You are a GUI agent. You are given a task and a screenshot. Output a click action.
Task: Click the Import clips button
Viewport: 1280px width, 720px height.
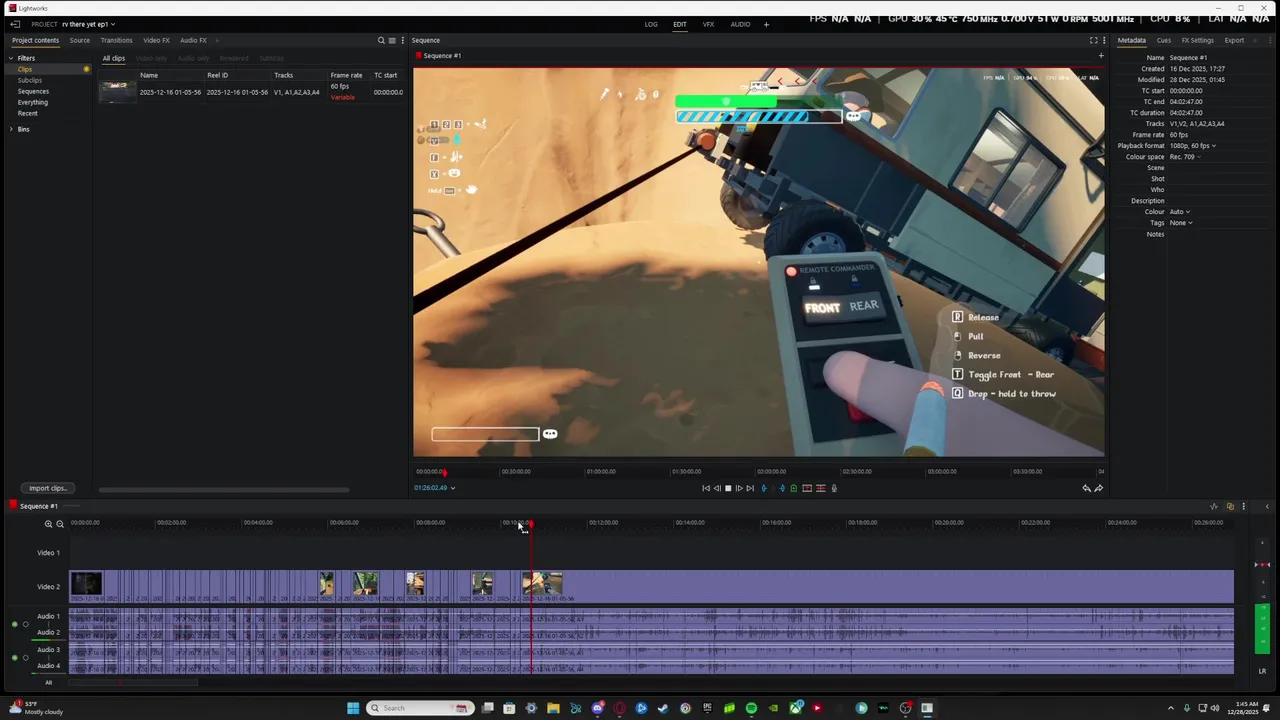48,488
